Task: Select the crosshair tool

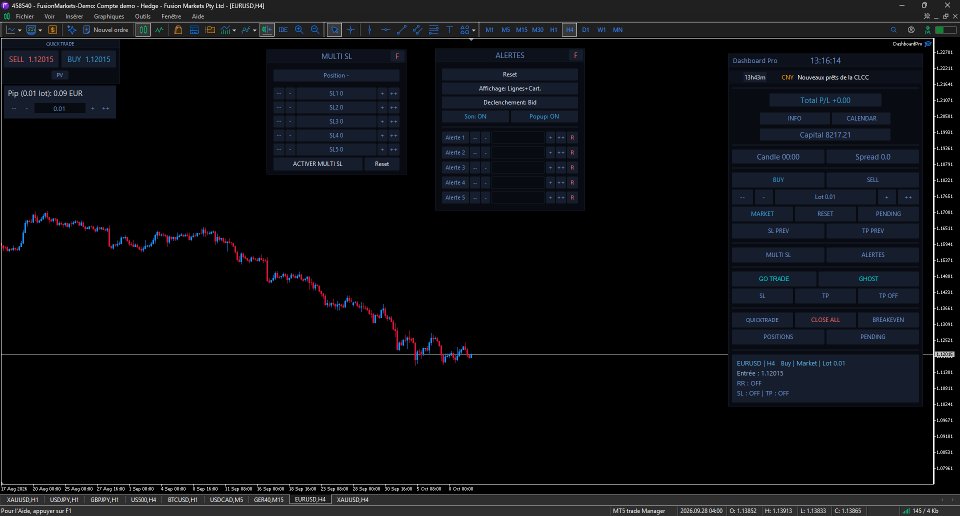Action: click(351, 29)
